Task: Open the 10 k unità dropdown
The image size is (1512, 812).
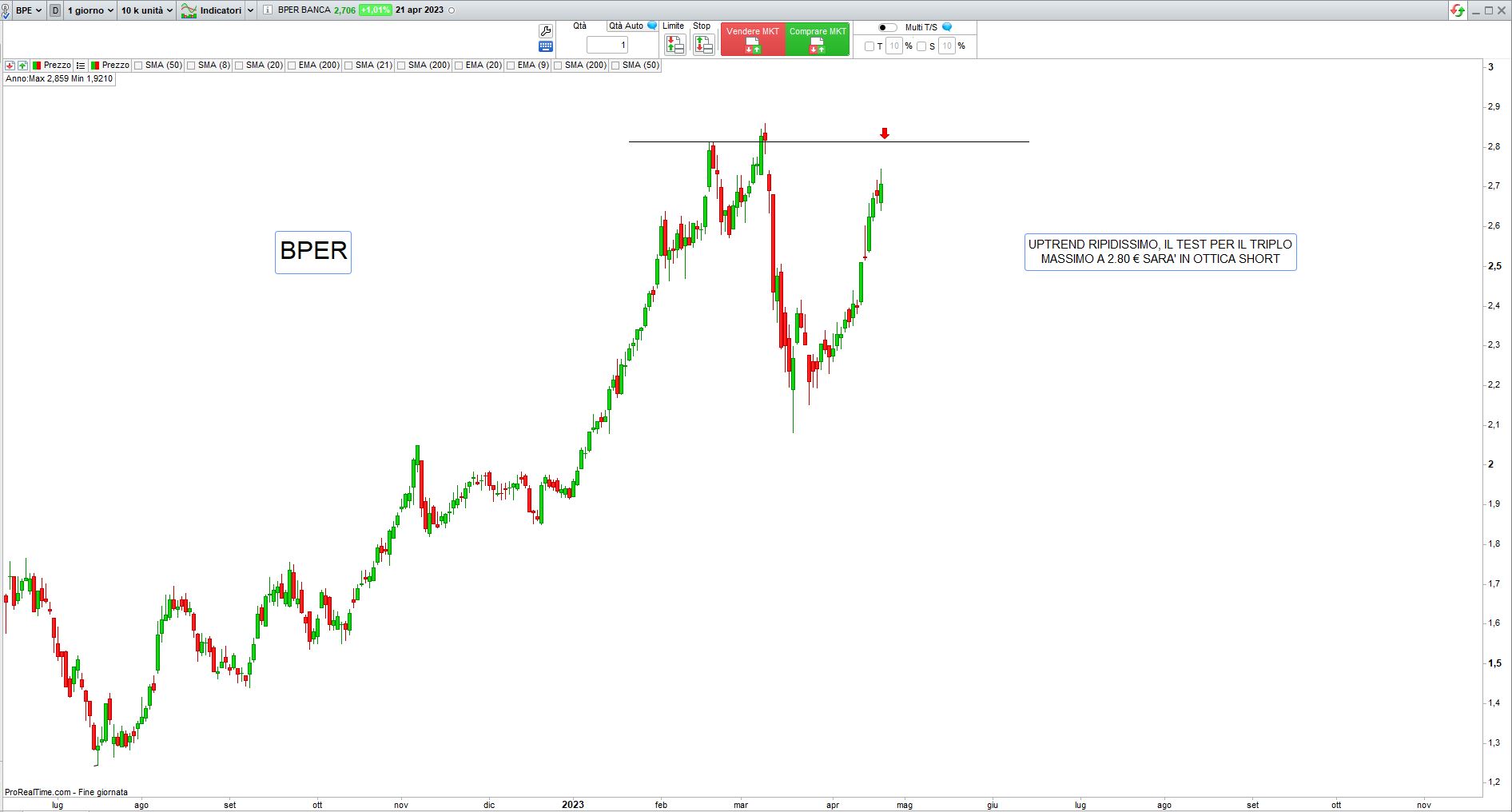Action: pyautogui.click(x=146, y=10)
